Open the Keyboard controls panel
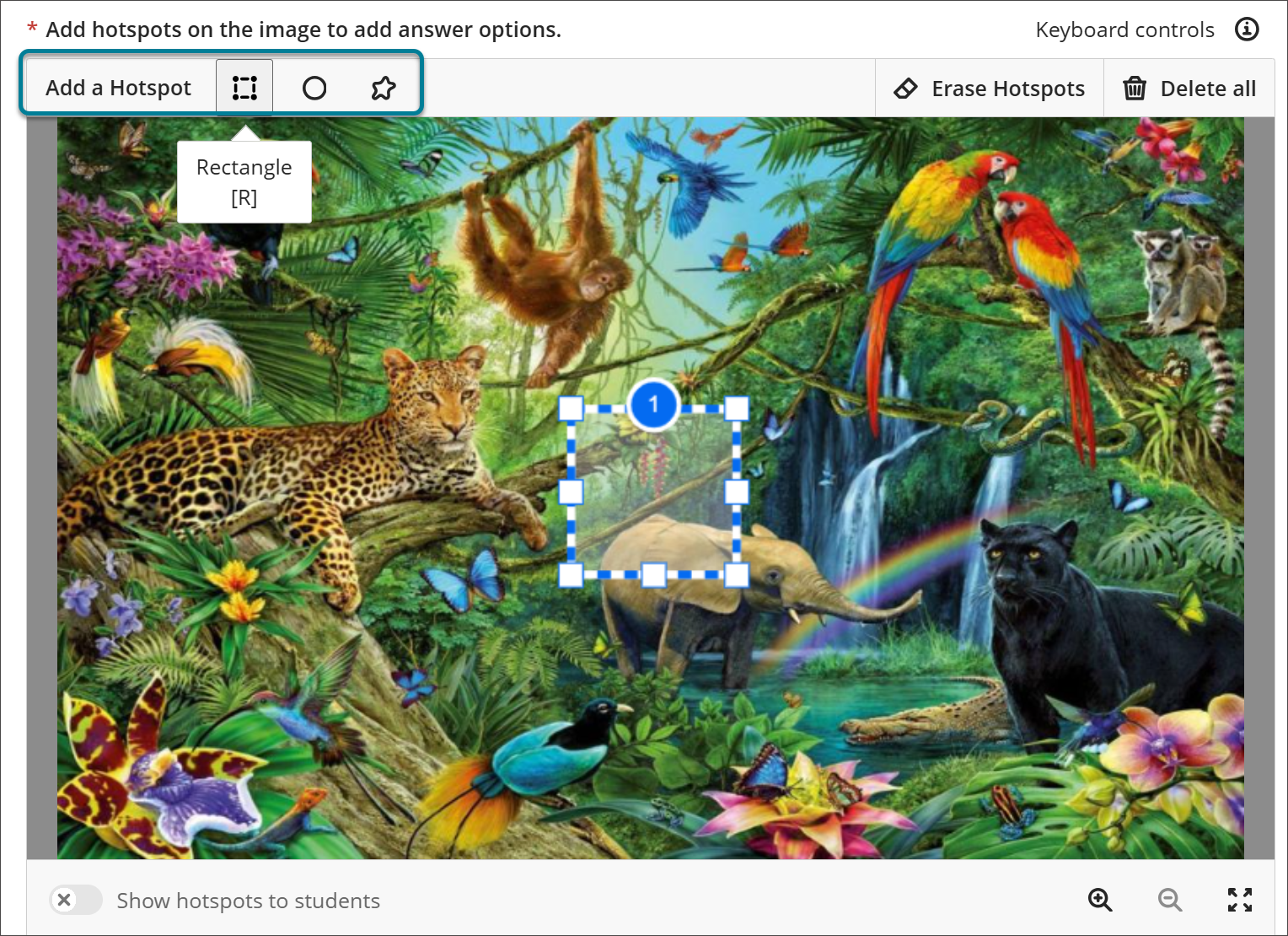1288x936 pixels. (1124, 29)
